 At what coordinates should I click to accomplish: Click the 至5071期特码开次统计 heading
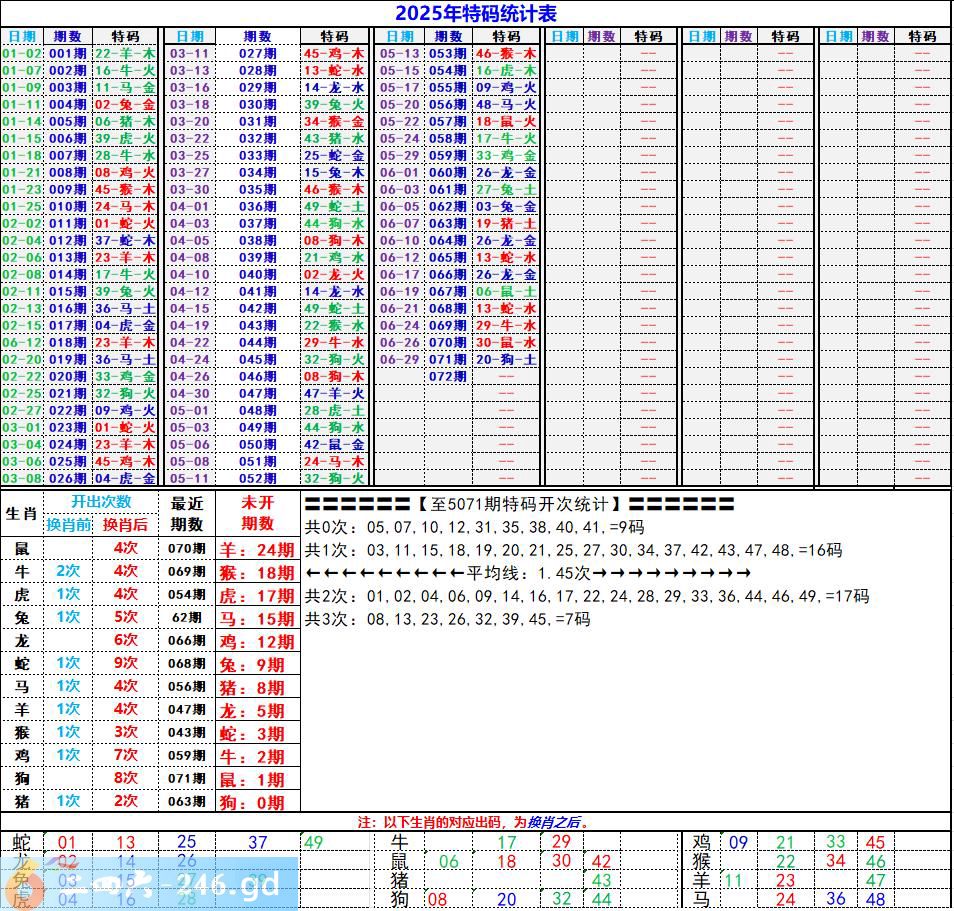(x=519, y=504)
